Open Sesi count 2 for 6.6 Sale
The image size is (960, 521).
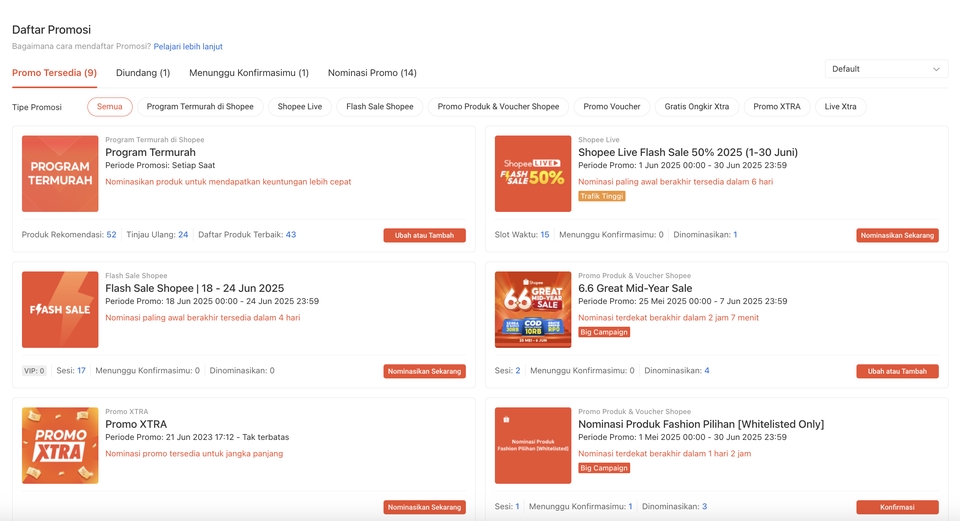point(518,370)
